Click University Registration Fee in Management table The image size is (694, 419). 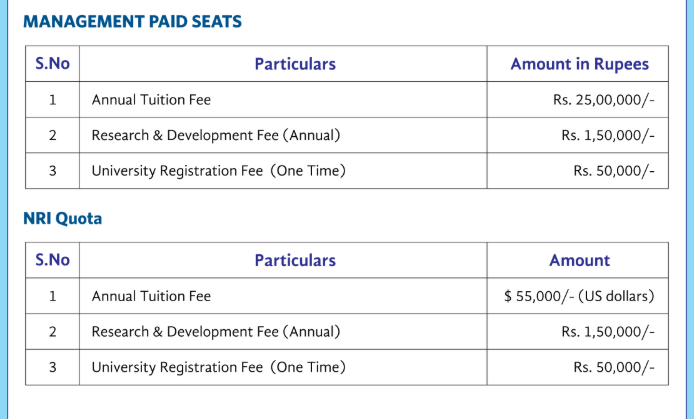[218, 171]
